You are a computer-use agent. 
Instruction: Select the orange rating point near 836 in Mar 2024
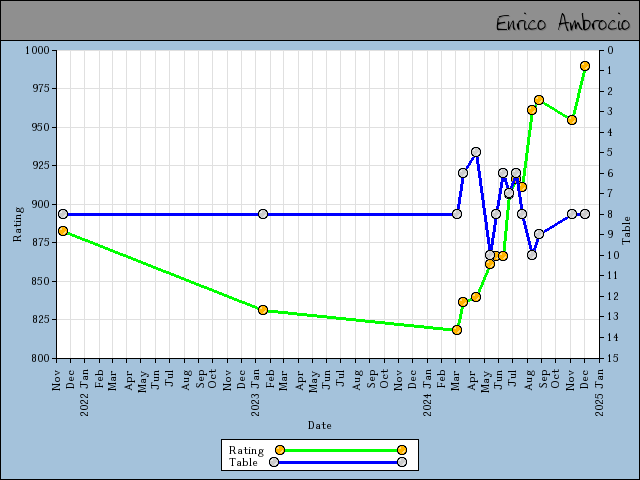tap(462, 302)
